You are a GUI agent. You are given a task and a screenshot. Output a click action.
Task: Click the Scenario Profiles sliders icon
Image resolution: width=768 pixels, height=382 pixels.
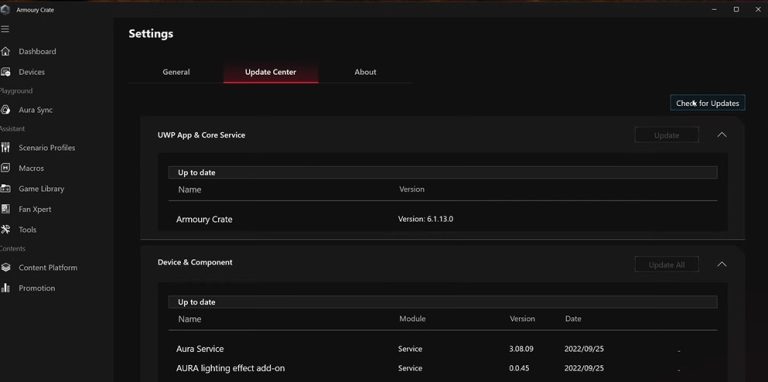pos(6,147)
